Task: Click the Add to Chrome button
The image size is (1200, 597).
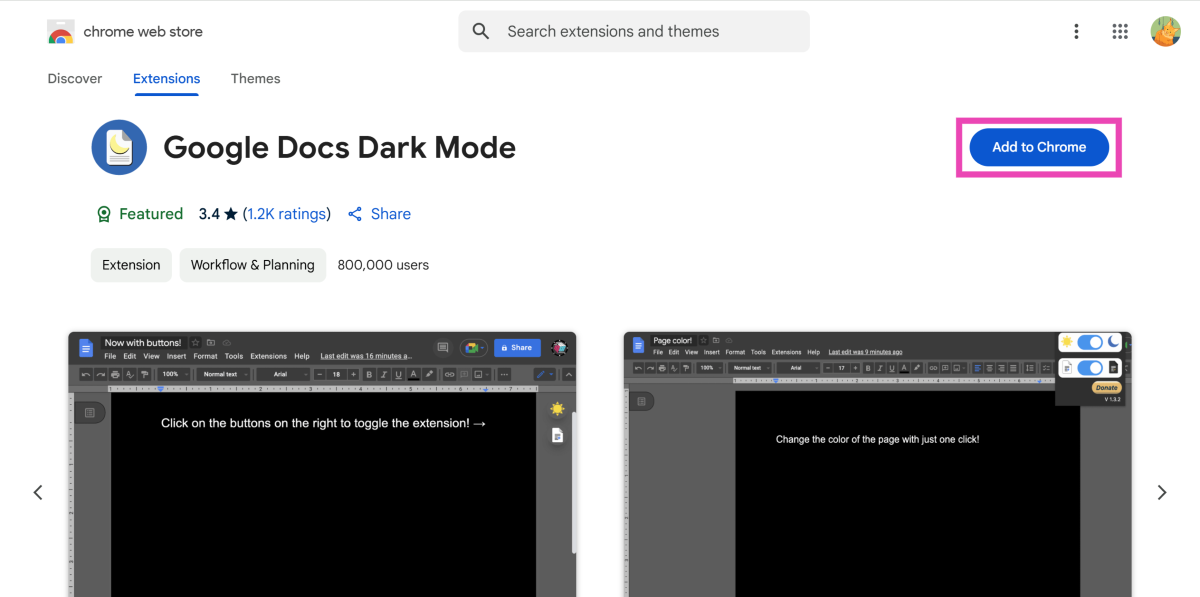Action: pyautogui.click(x=1038, y=147)
